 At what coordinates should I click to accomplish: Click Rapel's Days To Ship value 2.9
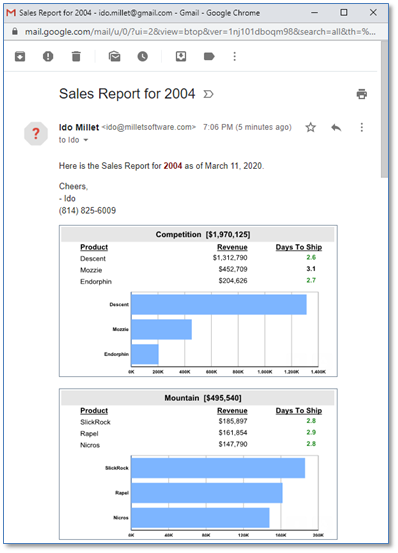pyautogui.click(x=311, y=432)
